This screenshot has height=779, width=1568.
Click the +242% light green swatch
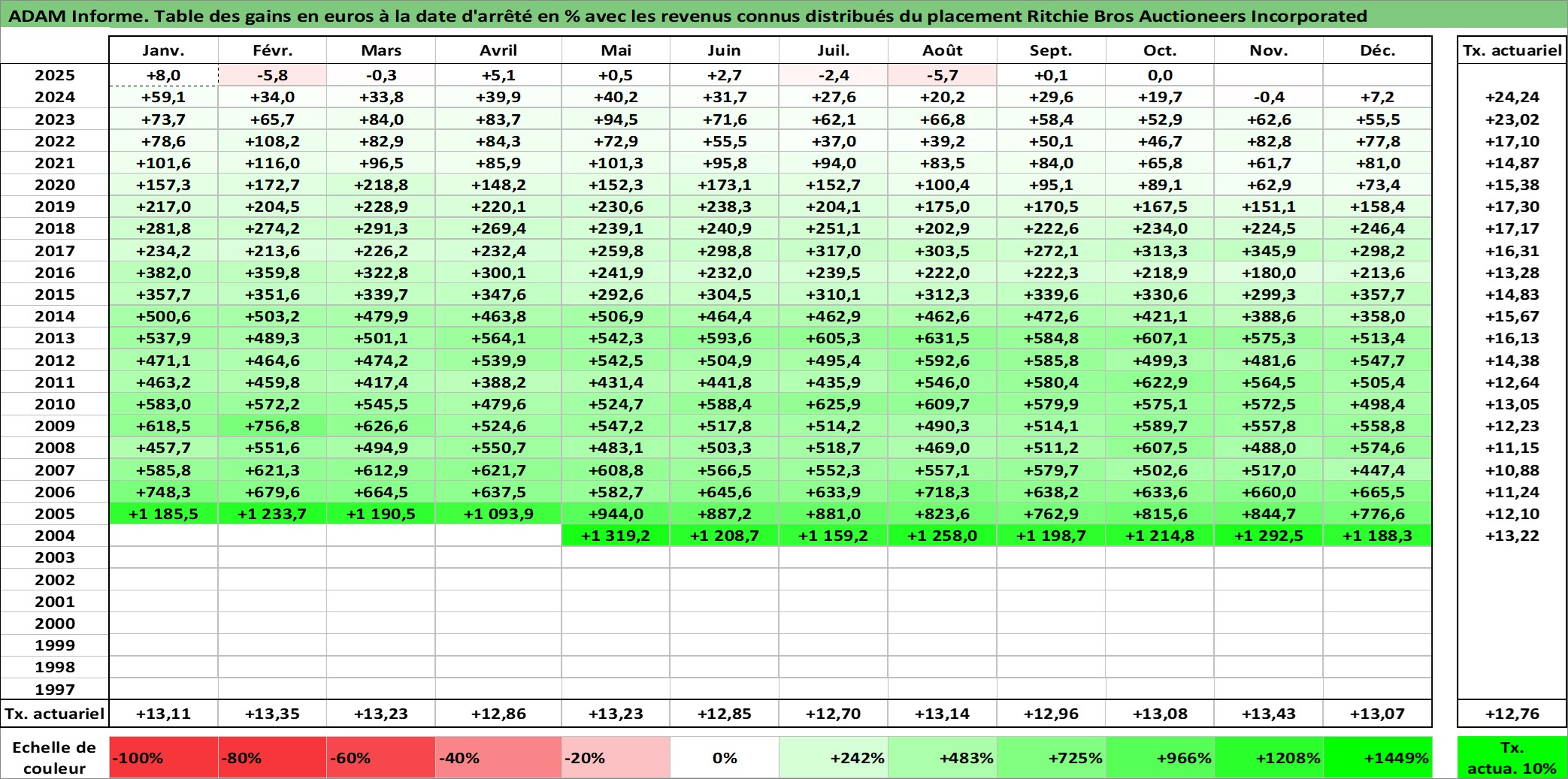834,757
